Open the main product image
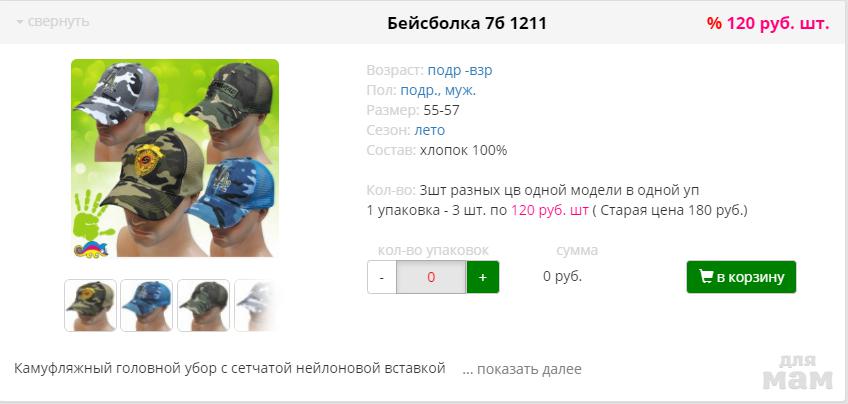Screen dimensions: 848x404 175,158
